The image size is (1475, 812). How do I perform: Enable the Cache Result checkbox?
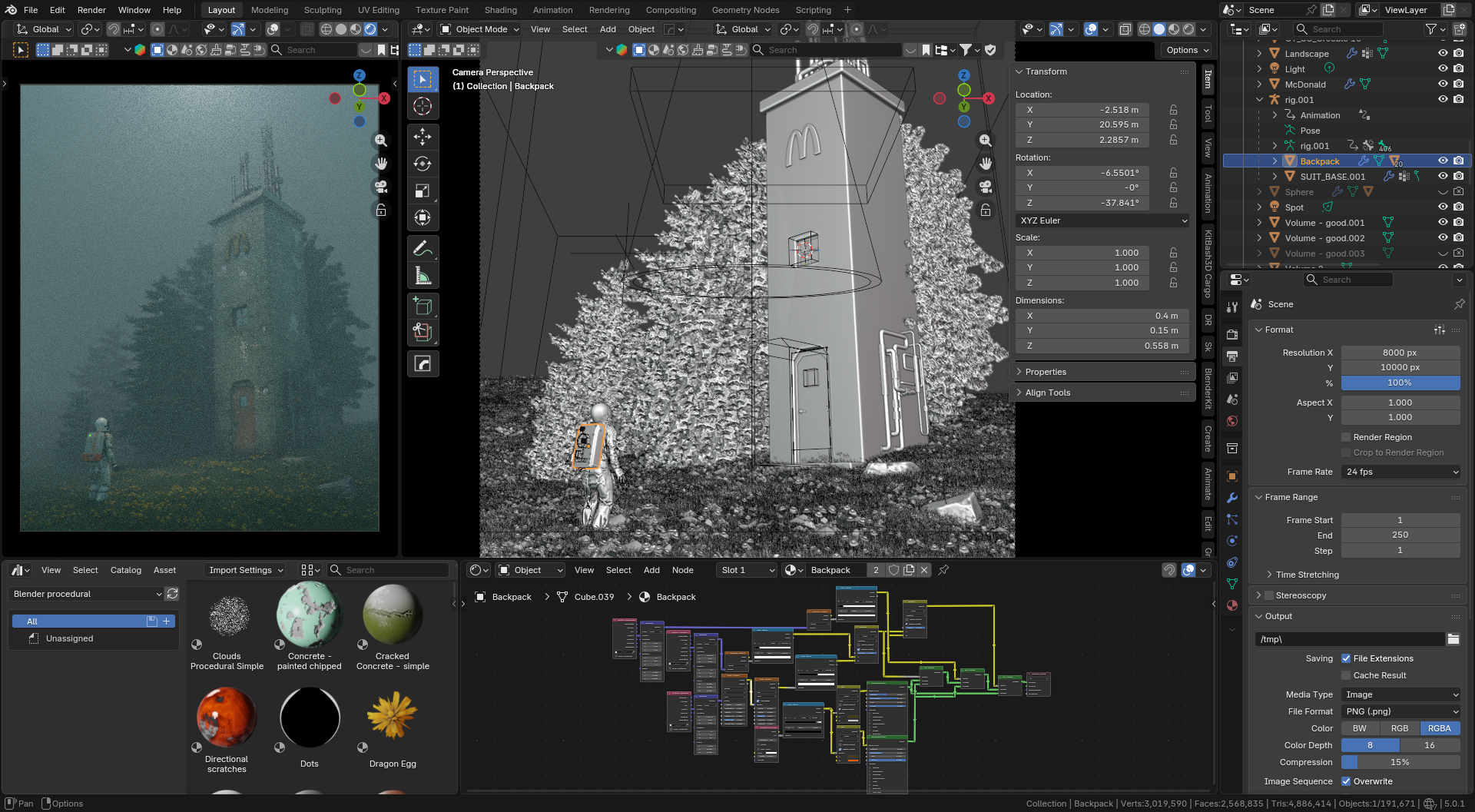pos(1346,675)
